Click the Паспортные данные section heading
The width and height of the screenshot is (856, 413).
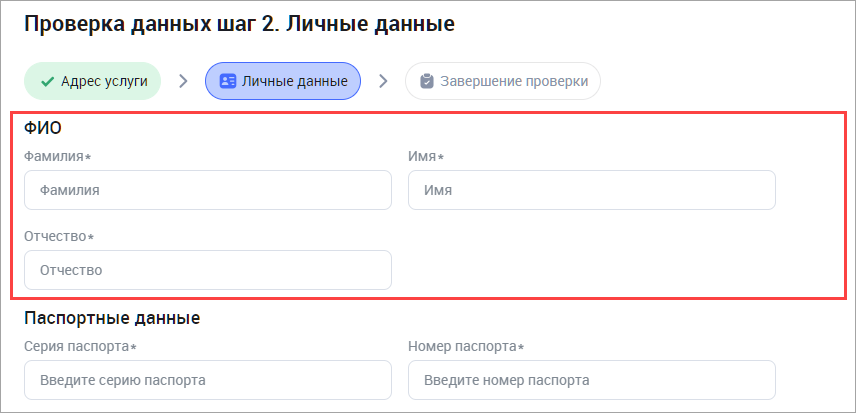coord(112,319)
